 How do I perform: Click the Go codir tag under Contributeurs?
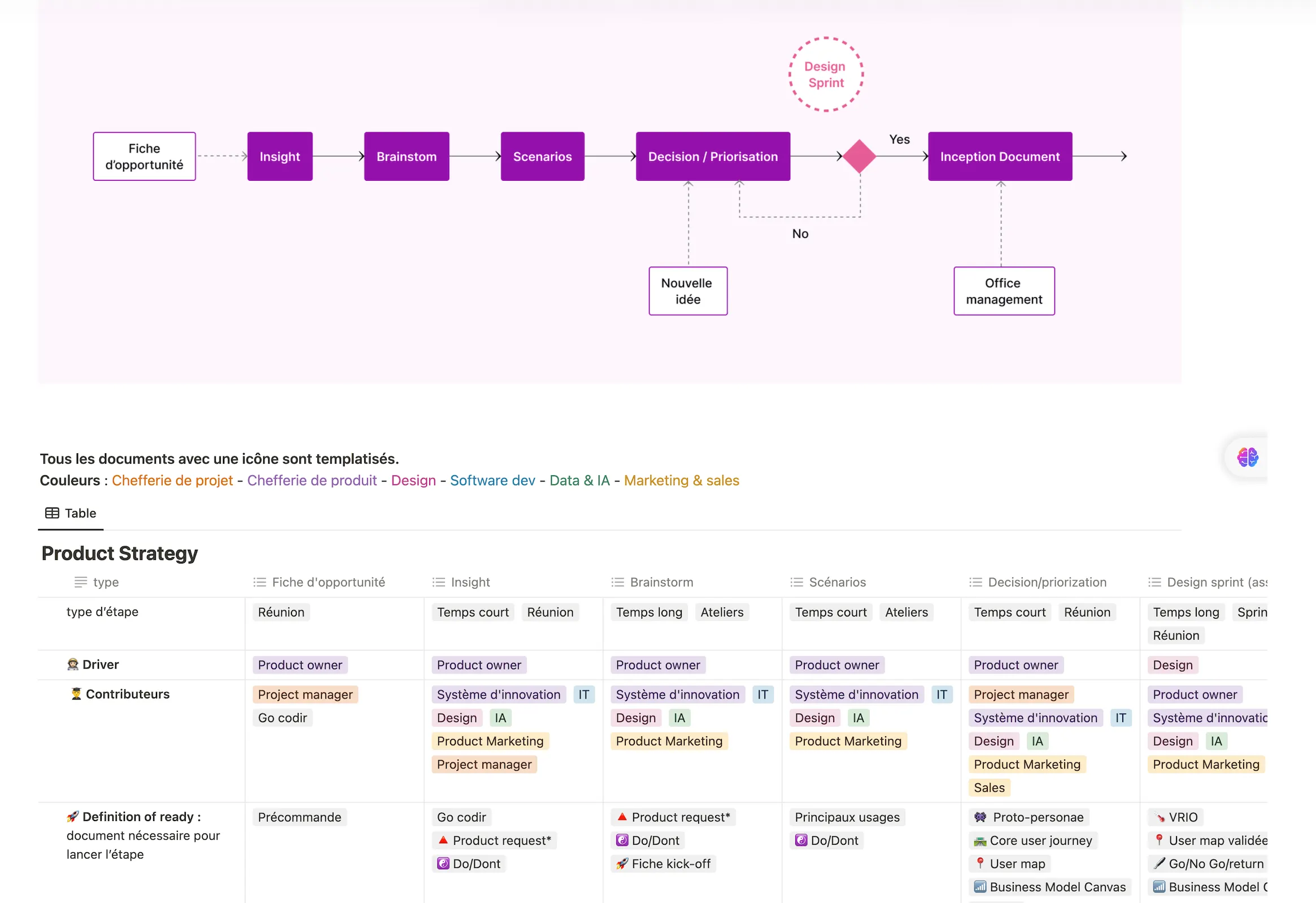pos(282,718)
